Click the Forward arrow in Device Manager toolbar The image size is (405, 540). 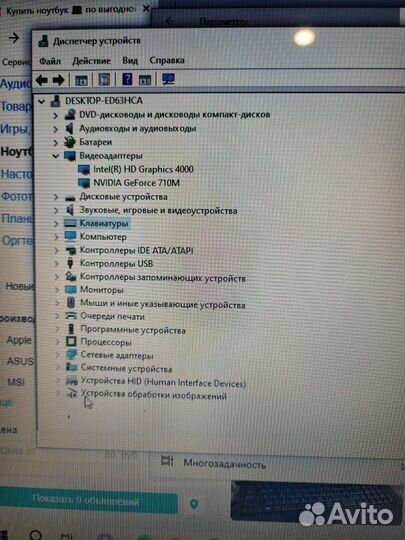[x=59, y=80]
